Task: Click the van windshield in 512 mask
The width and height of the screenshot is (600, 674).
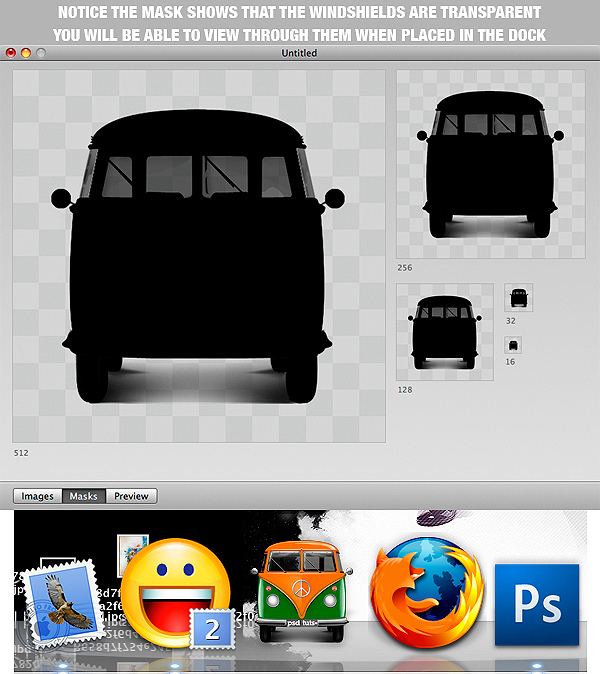Action: [197, 176]
